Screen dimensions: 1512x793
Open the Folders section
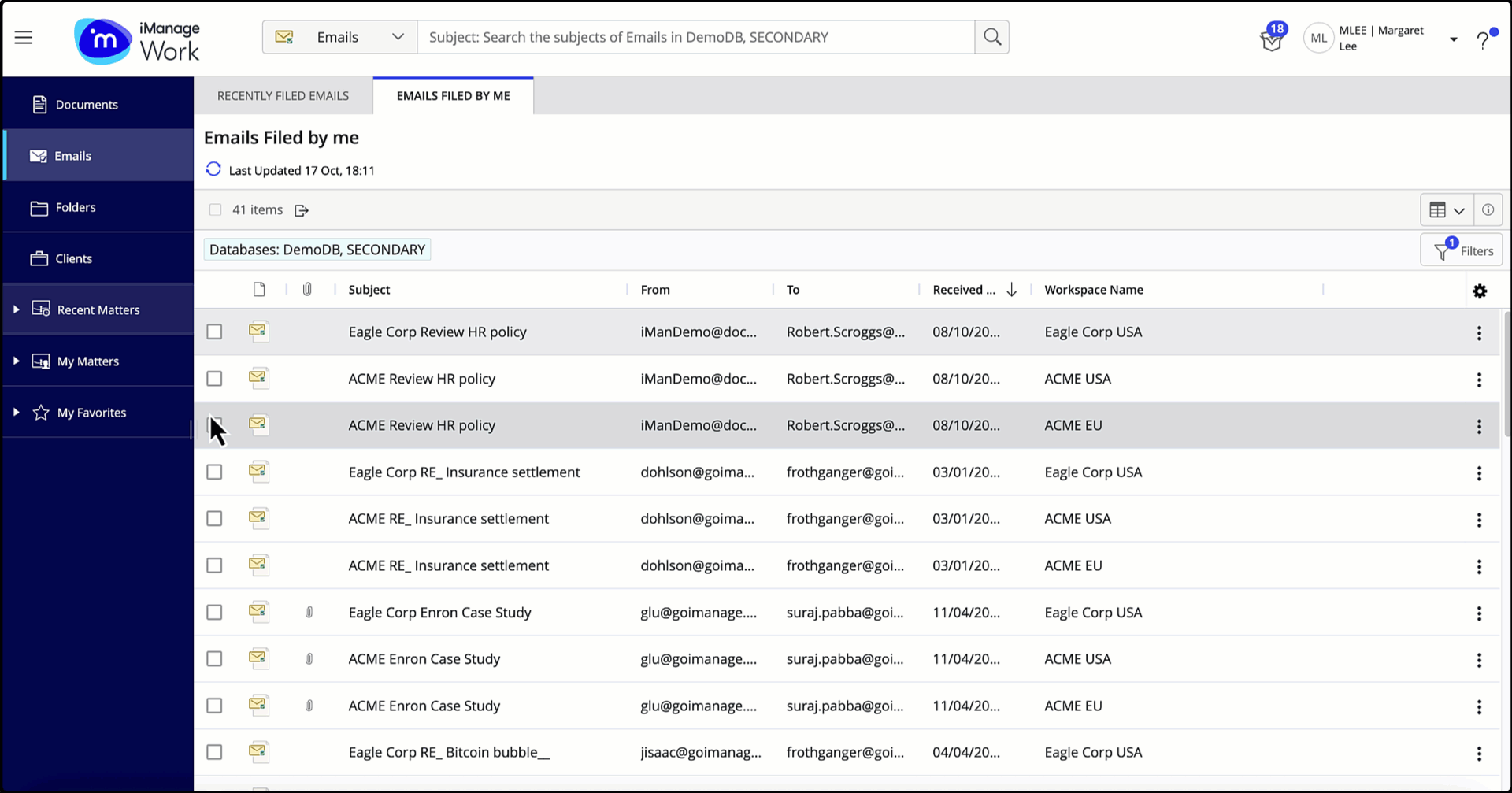coord(75,207)
